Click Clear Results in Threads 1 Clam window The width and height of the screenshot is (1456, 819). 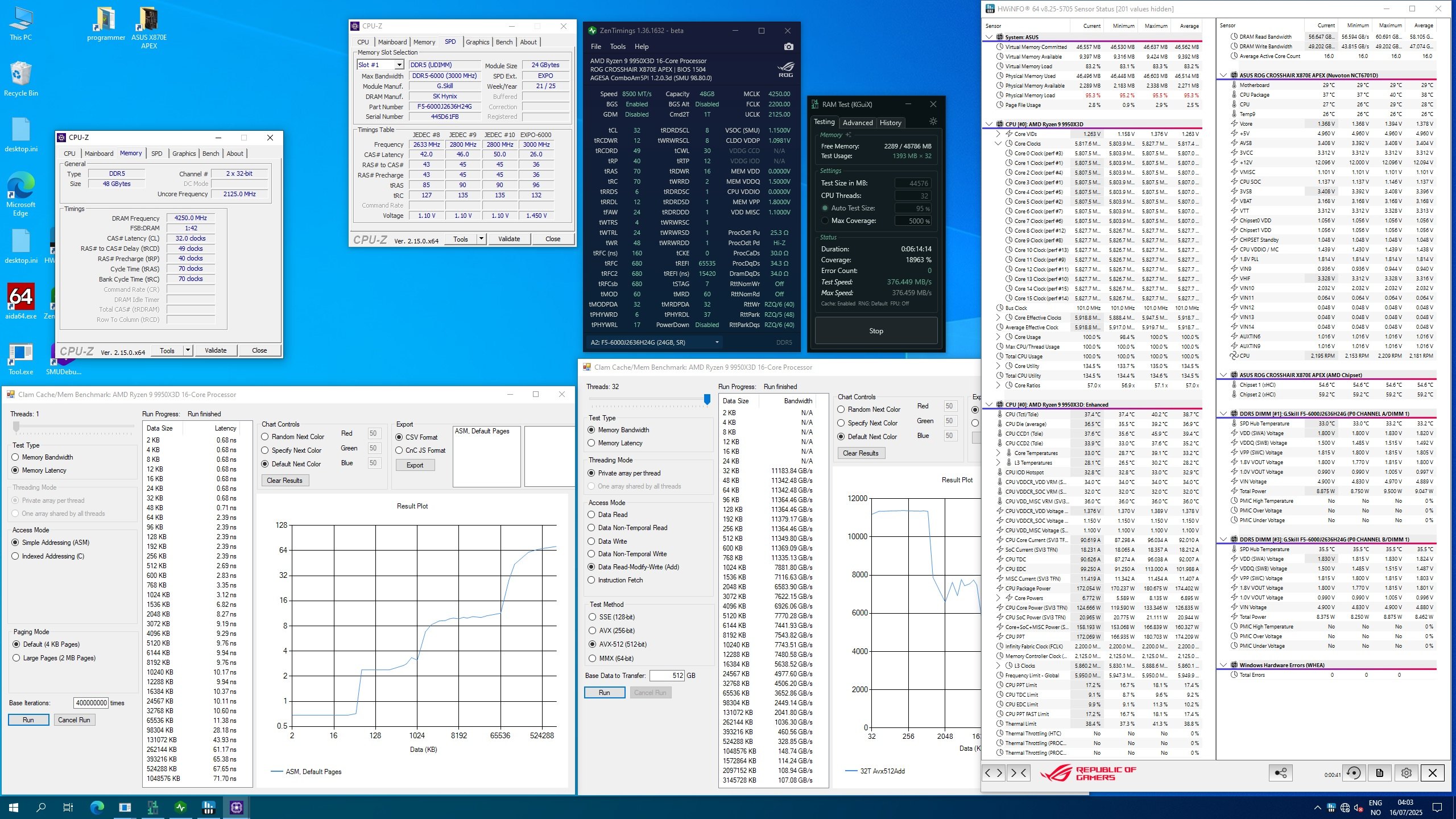tap(284, 481)
